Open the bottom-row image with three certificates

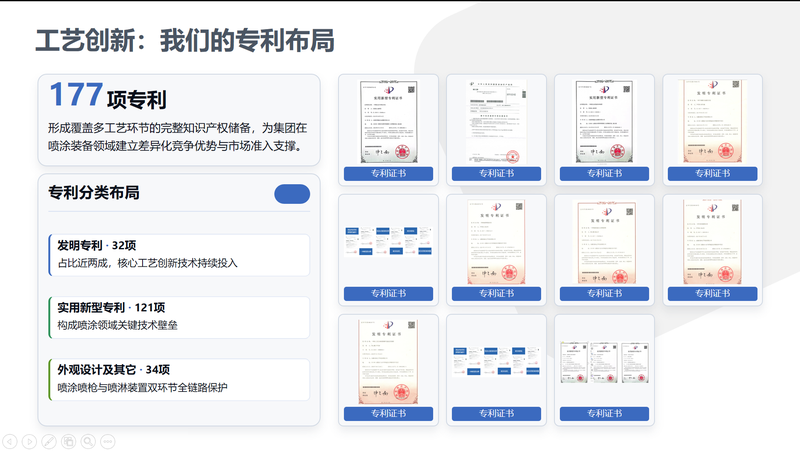(604, 362)
